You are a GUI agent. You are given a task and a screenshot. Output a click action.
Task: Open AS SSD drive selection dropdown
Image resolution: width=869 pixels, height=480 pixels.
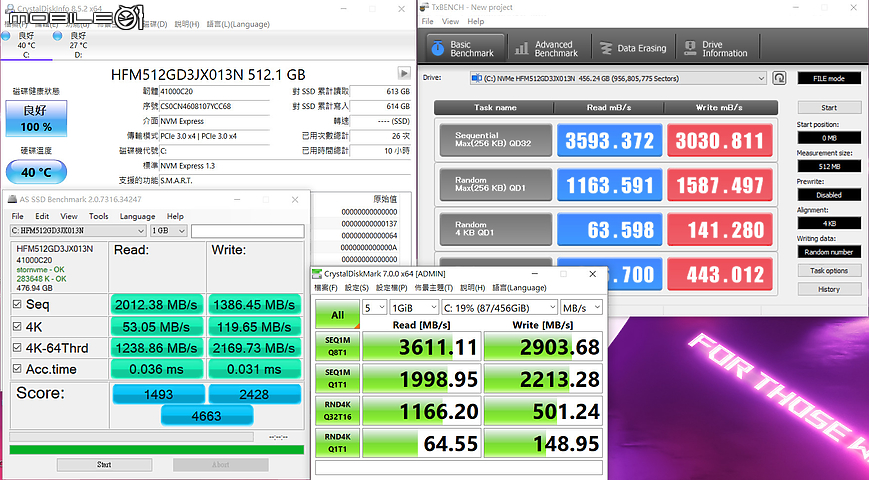click(78, 231)
